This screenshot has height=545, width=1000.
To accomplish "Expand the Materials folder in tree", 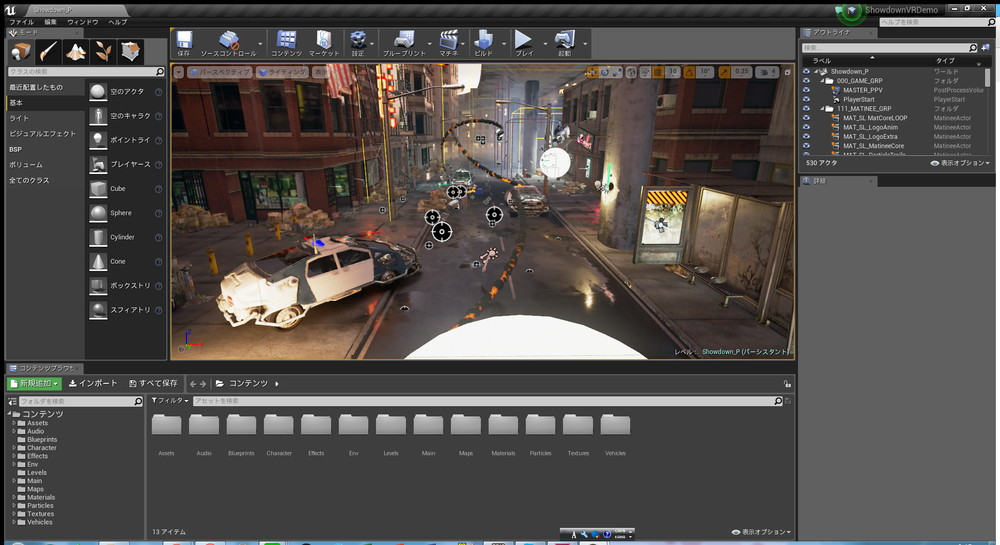I will 14,497.
